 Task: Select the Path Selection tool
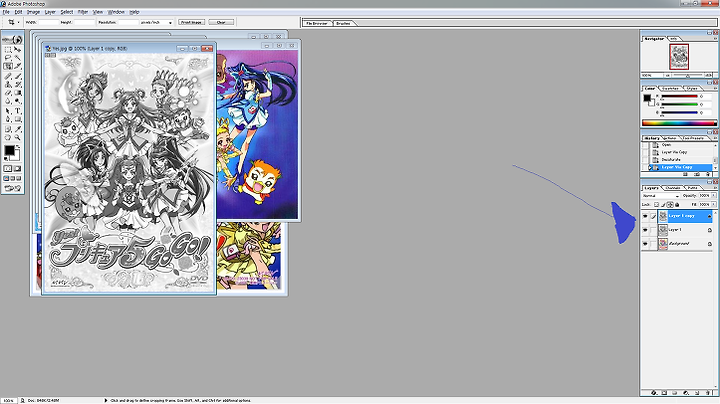tap(7, 111)
